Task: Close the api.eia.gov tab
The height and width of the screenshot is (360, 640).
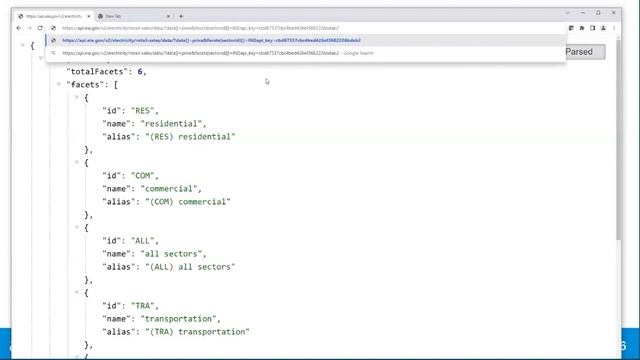Action: [89, 16]
